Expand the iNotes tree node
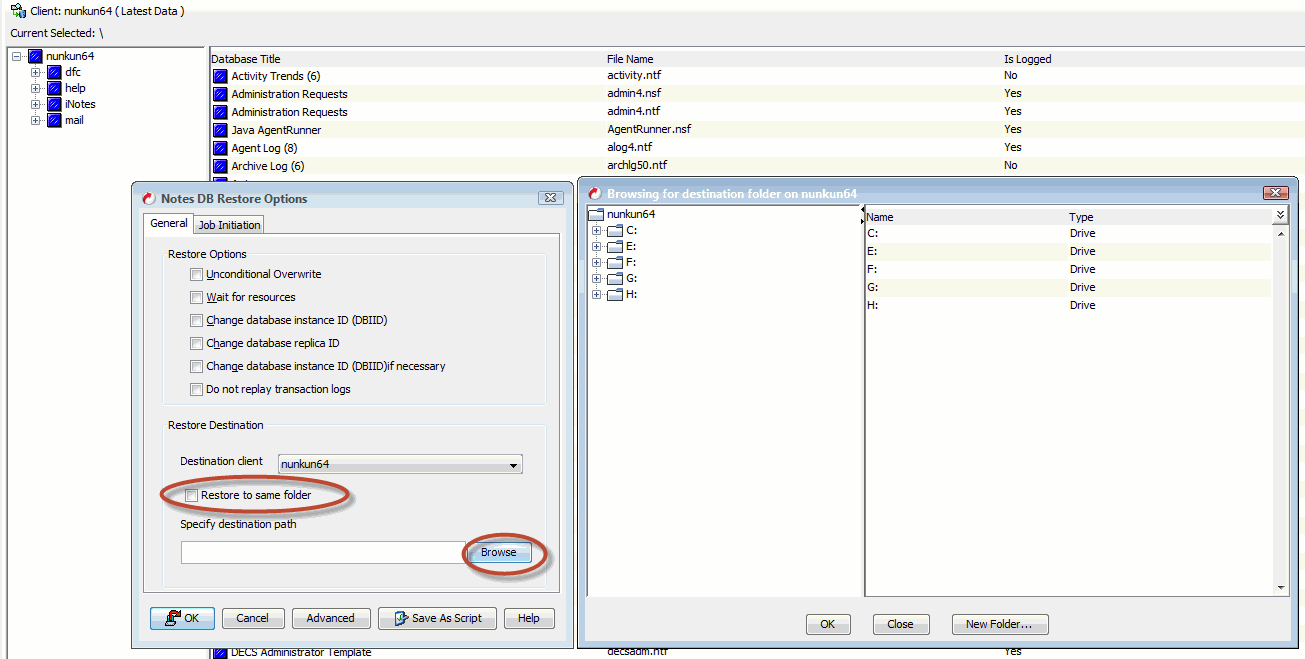This screenshot has height=659, width=1305. (36, 104)
